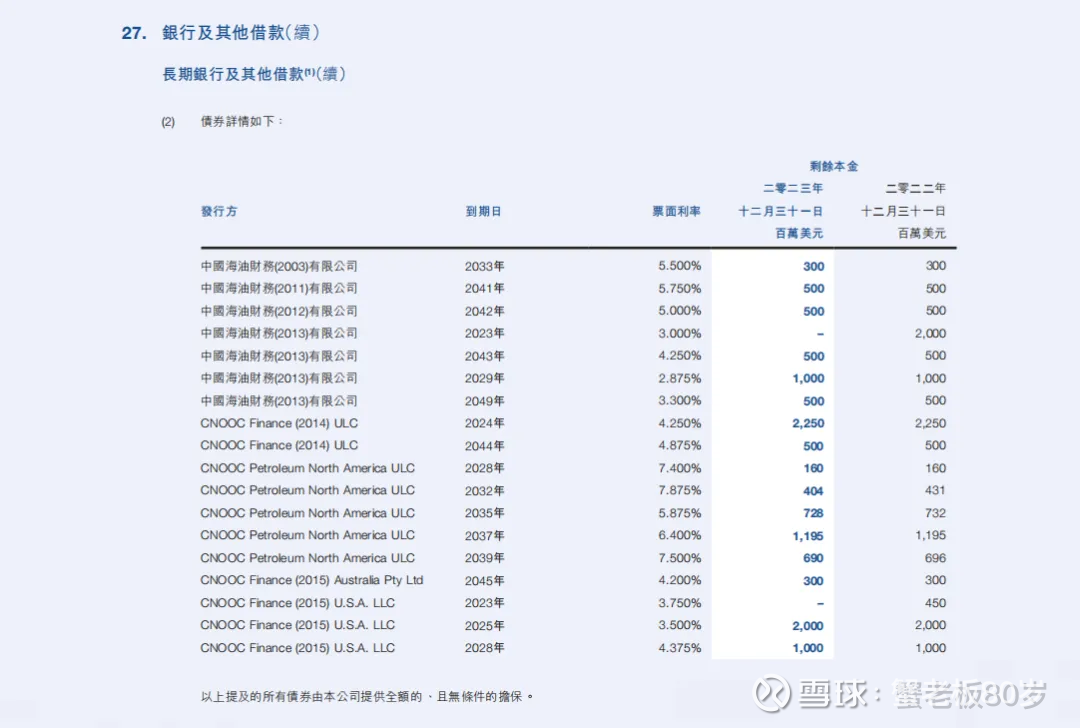Click the bold 2,250 value for 2023
This screenshot has height=728, width=1080.
click(x=808, y=423)
